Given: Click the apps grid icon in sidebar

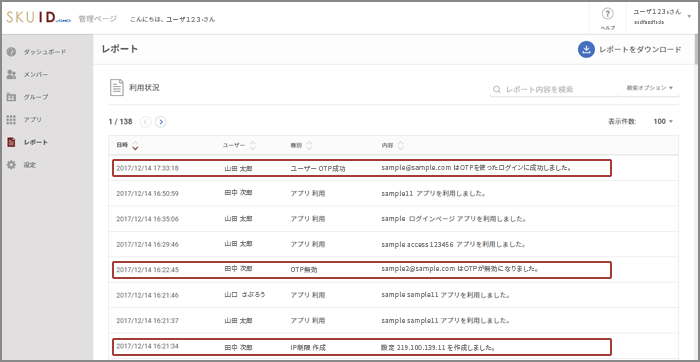Looking at the screenshot, I should pos(12,120).
